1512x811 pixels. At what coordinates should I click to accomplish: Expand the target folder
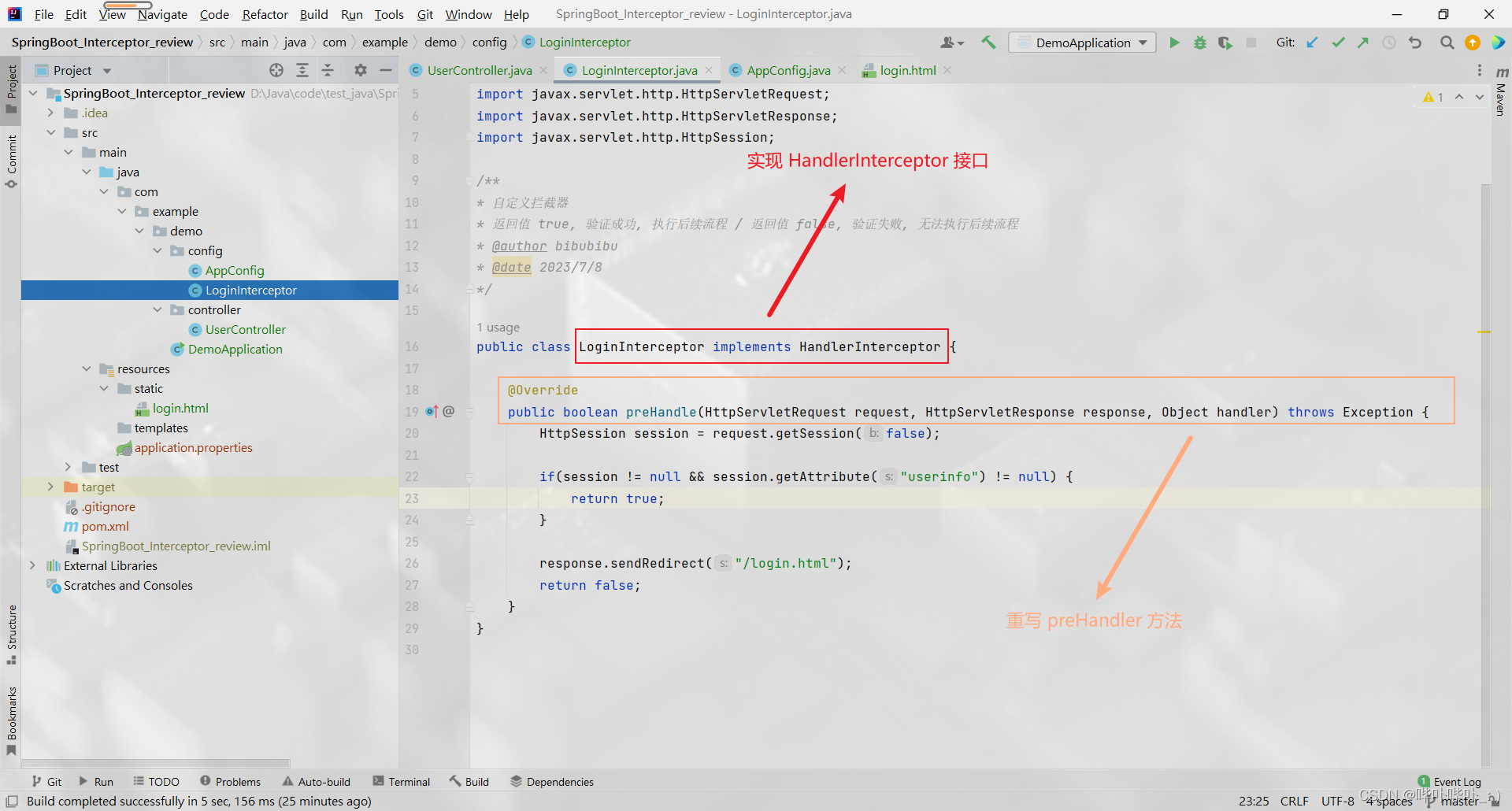click(x=50, y=487)
